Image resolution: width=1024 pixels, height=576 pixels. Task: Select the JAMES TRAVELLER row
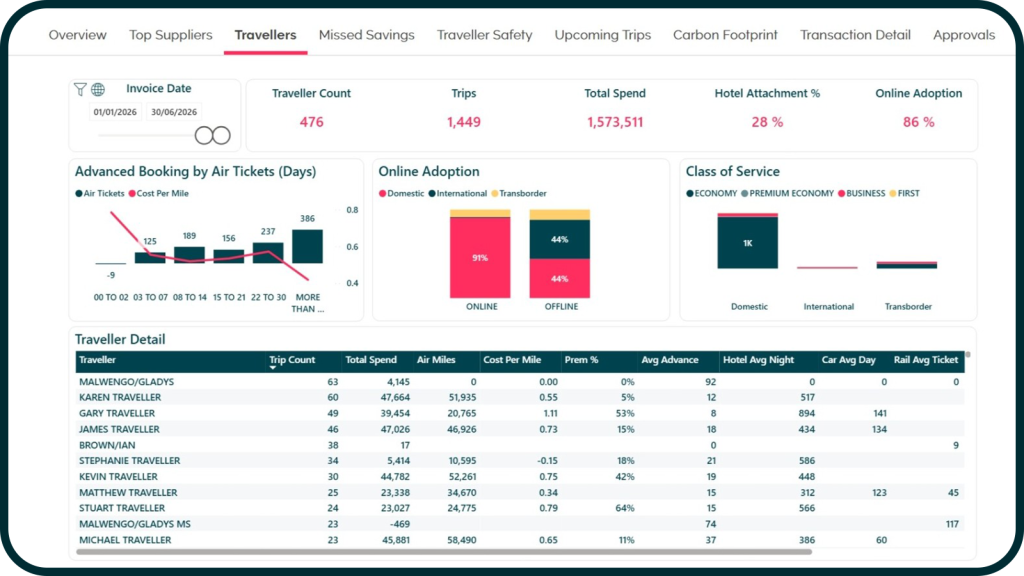(x=520, y=429)
